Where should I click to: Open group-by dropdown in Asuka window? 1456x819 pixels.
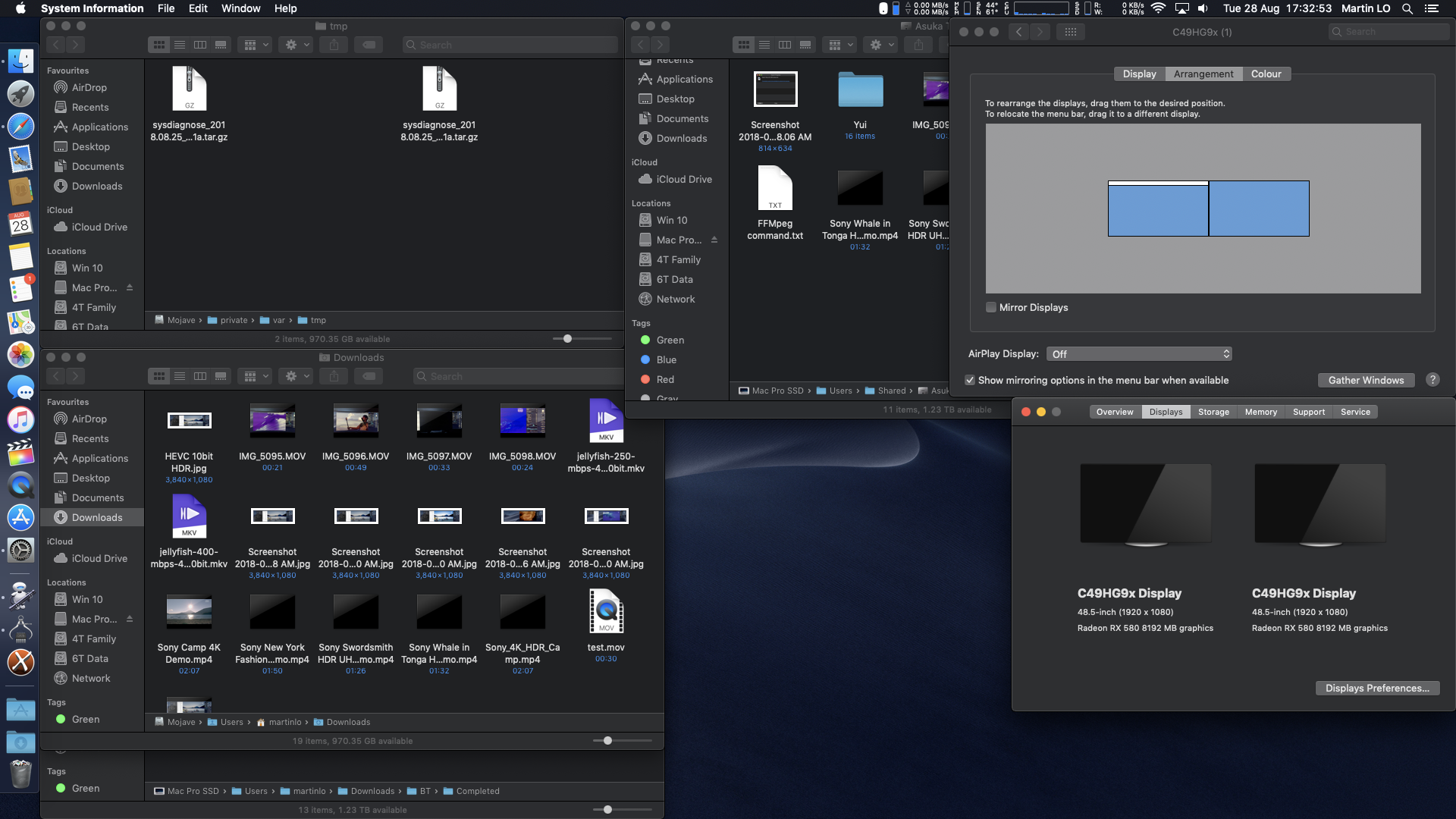839,45
